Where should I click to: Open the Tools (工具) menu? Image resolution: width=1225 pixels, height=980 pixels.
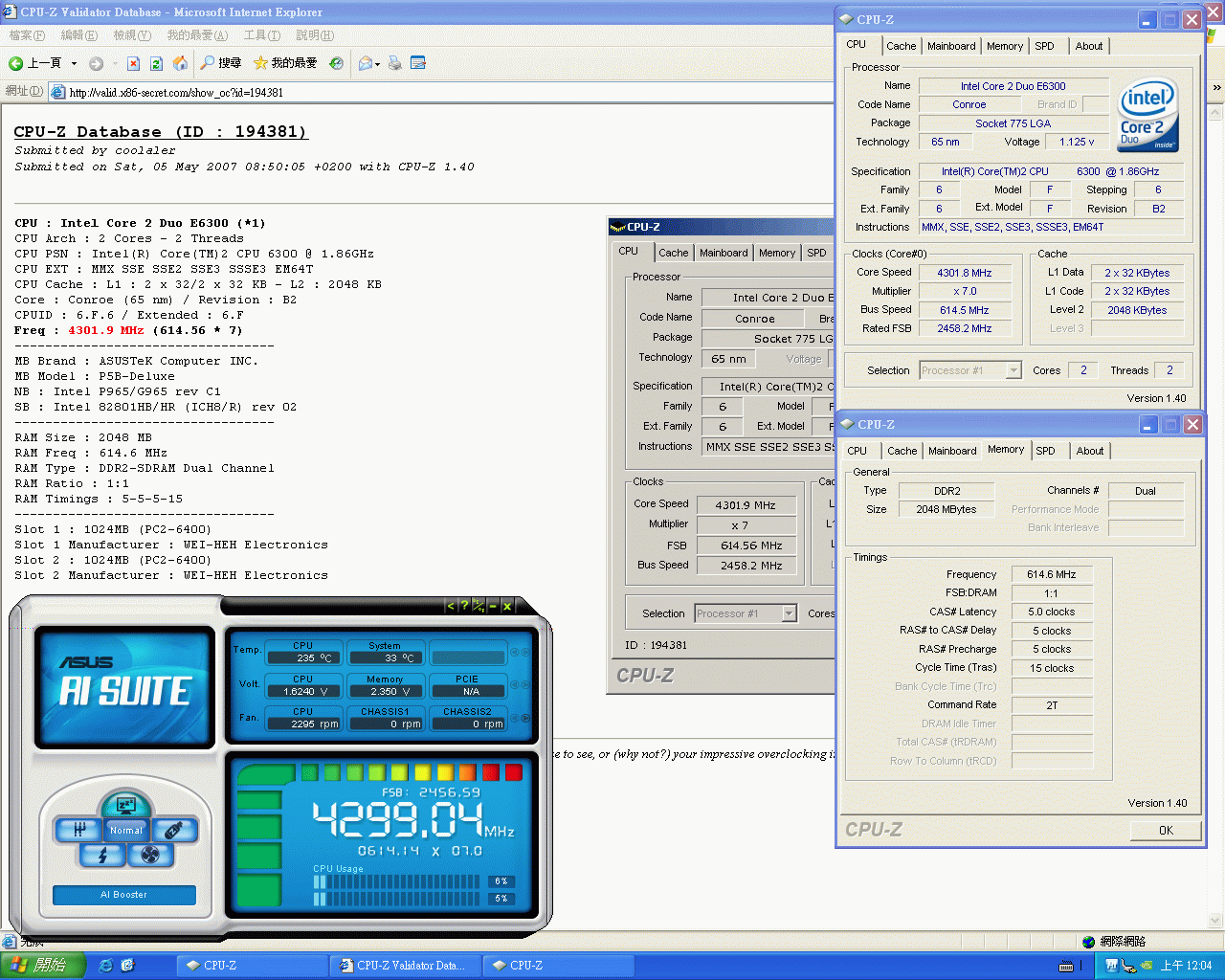(x=261, y=35)
